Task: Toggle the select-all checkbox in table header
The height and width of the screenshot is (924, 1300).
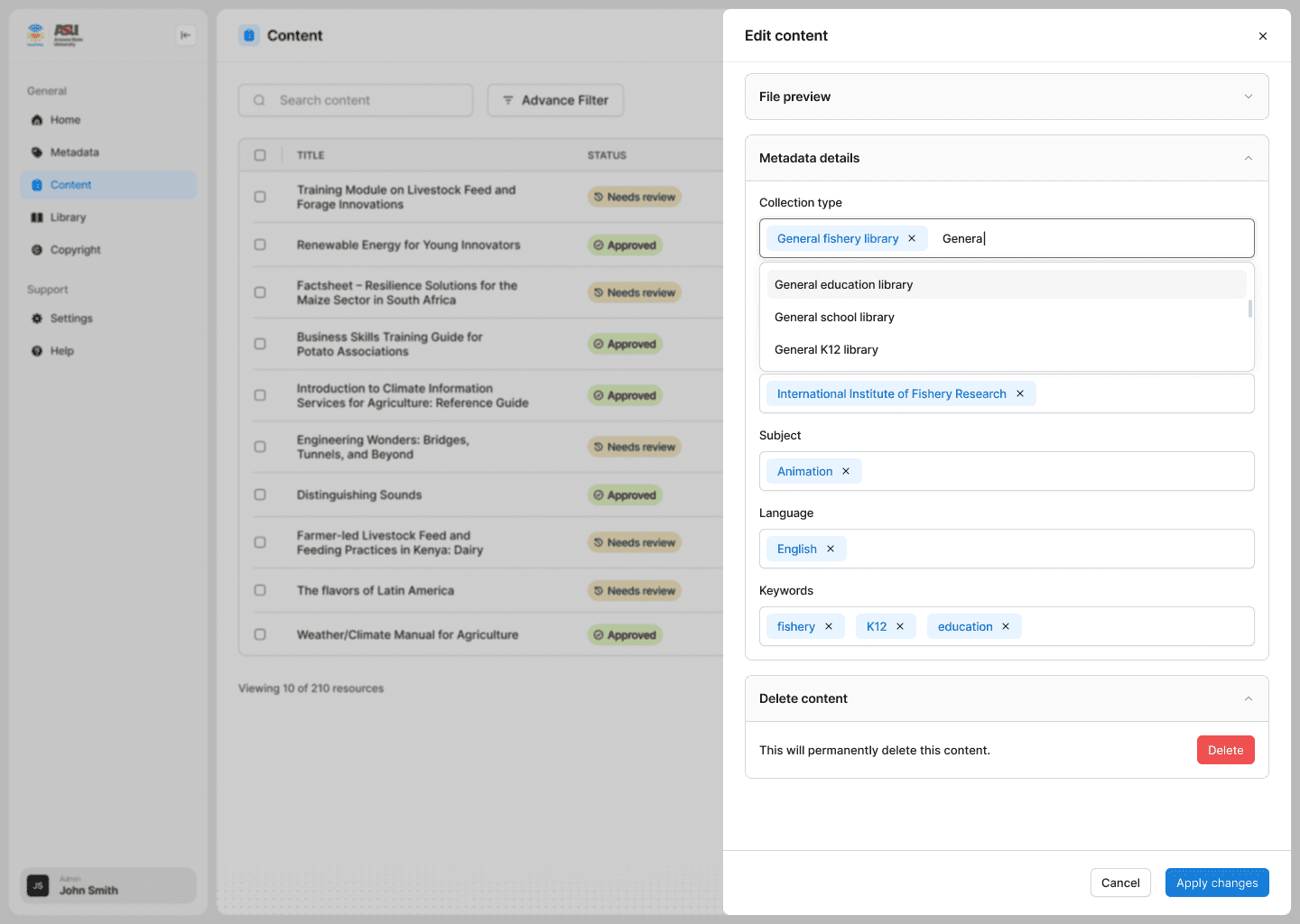Action: click(x=260, y=155)
